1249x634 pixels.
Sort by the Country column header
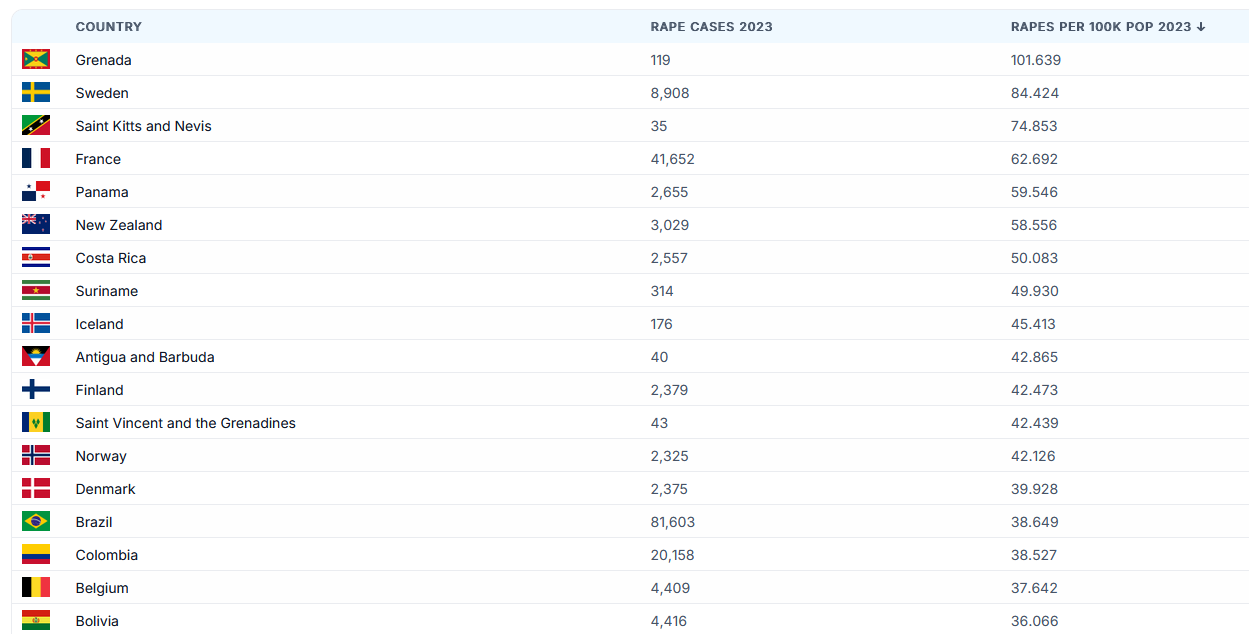click(x=109, y=27)
